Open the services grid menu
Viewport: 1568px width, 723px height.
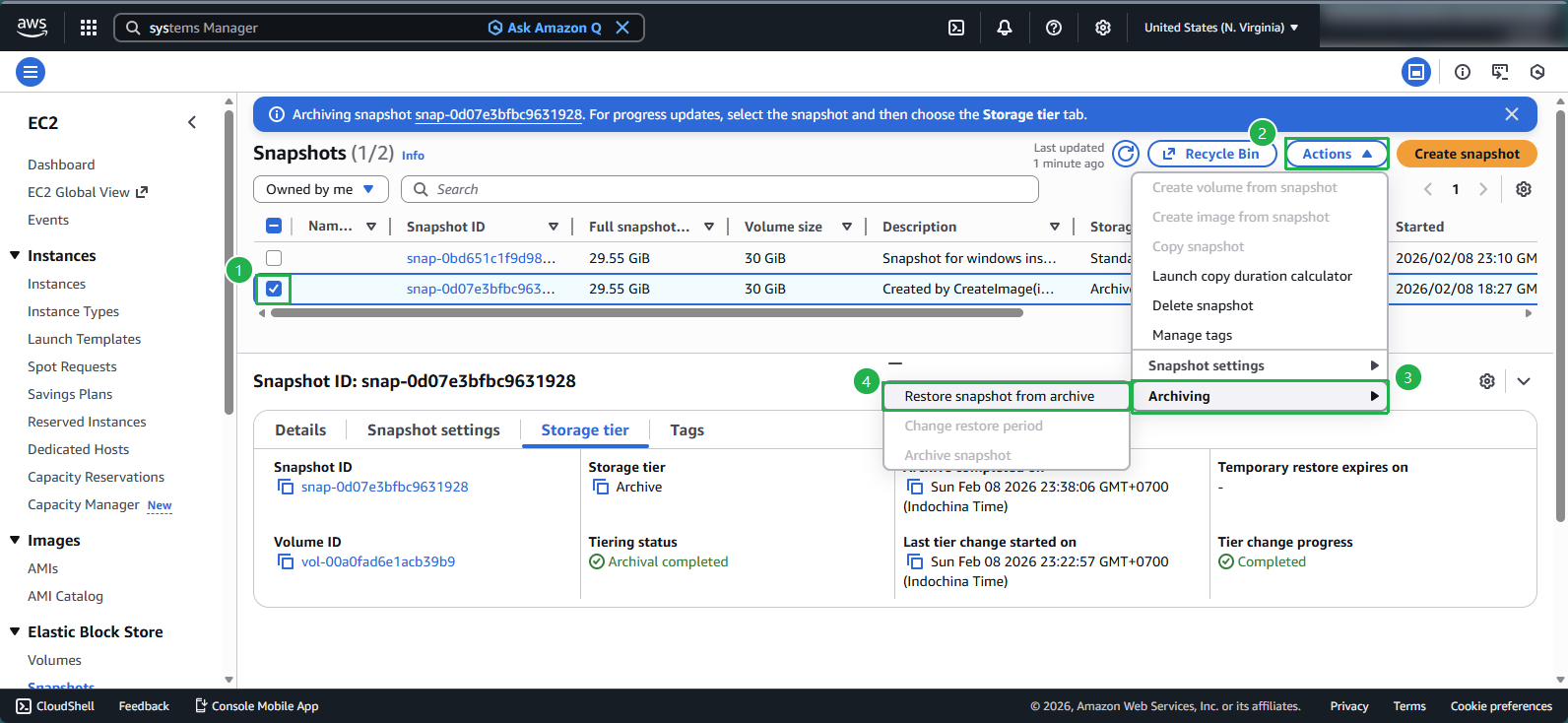(89, 28)
